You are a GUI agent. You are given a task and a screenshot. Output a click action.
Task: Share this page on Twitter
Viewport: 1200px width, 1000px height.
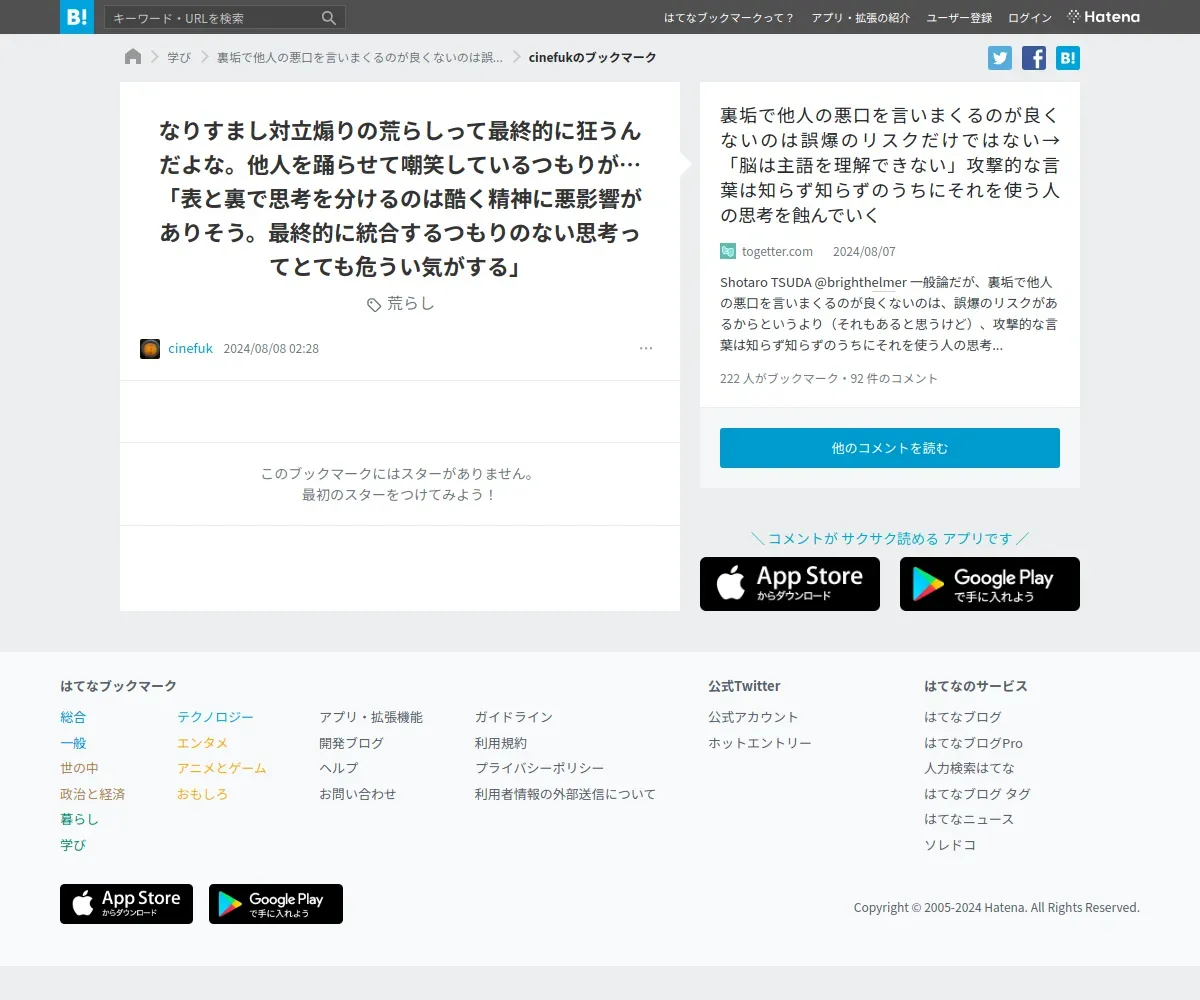point(1000,58)
